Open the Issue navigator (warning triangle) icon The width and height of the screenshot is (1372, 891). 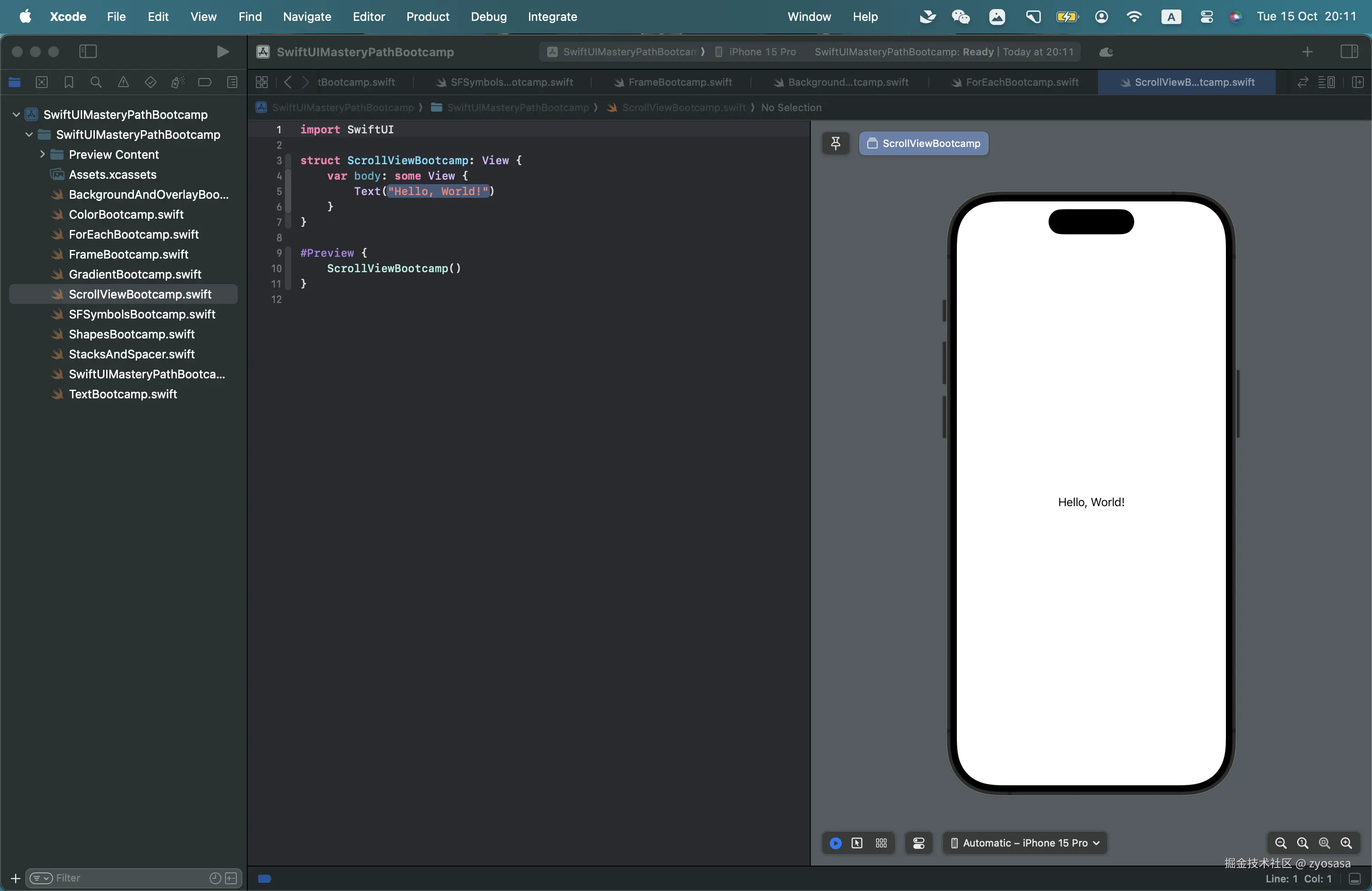click(x=123, y=83)
